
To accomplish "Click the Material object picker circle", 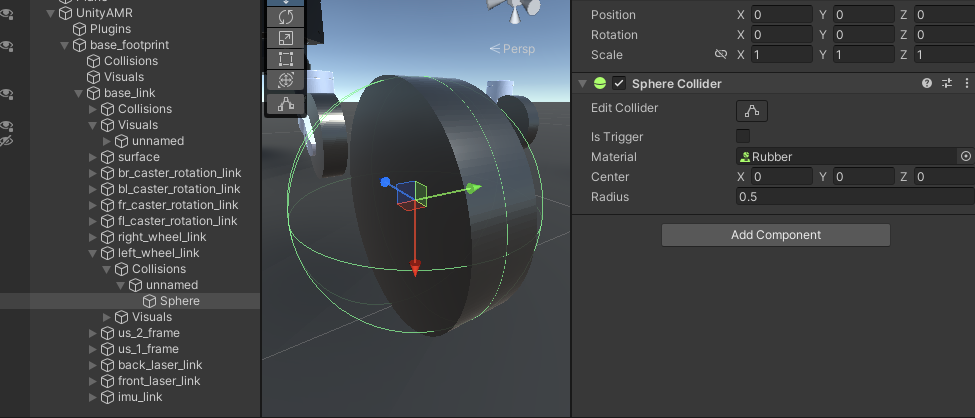I will 965,157.
